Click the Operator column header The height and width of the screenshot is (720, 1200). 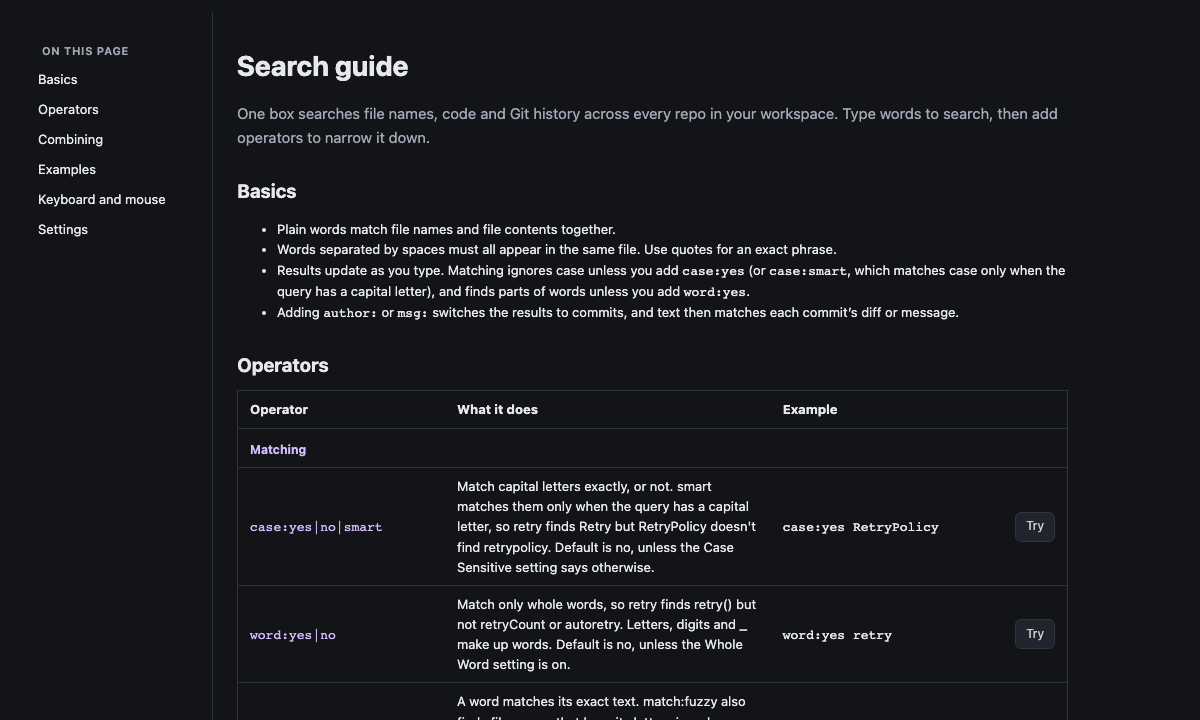pyautogui.click(x=279, y=409)
